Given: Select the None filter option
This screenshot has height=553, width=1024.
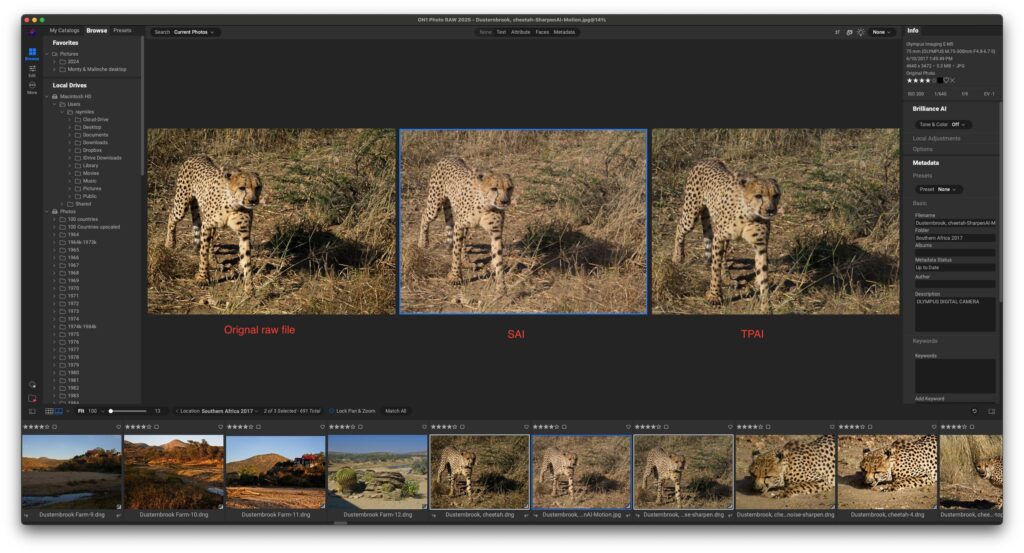Looking at the screenshot, I should (x=485, y=32).
